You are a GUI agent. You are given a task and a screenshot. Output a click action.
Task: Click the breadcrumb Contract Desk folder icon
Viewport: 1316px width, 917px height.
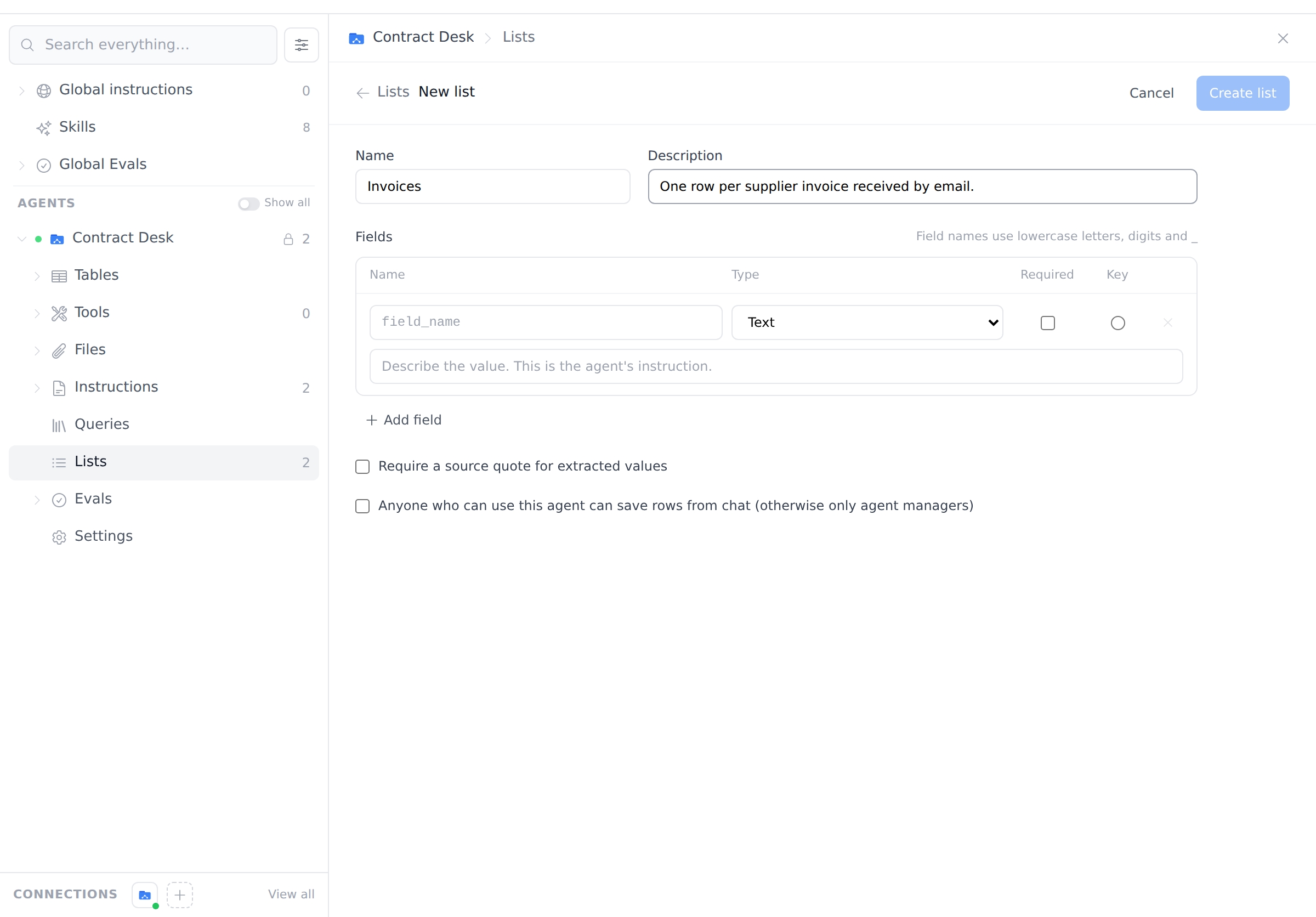pos(356,38)
